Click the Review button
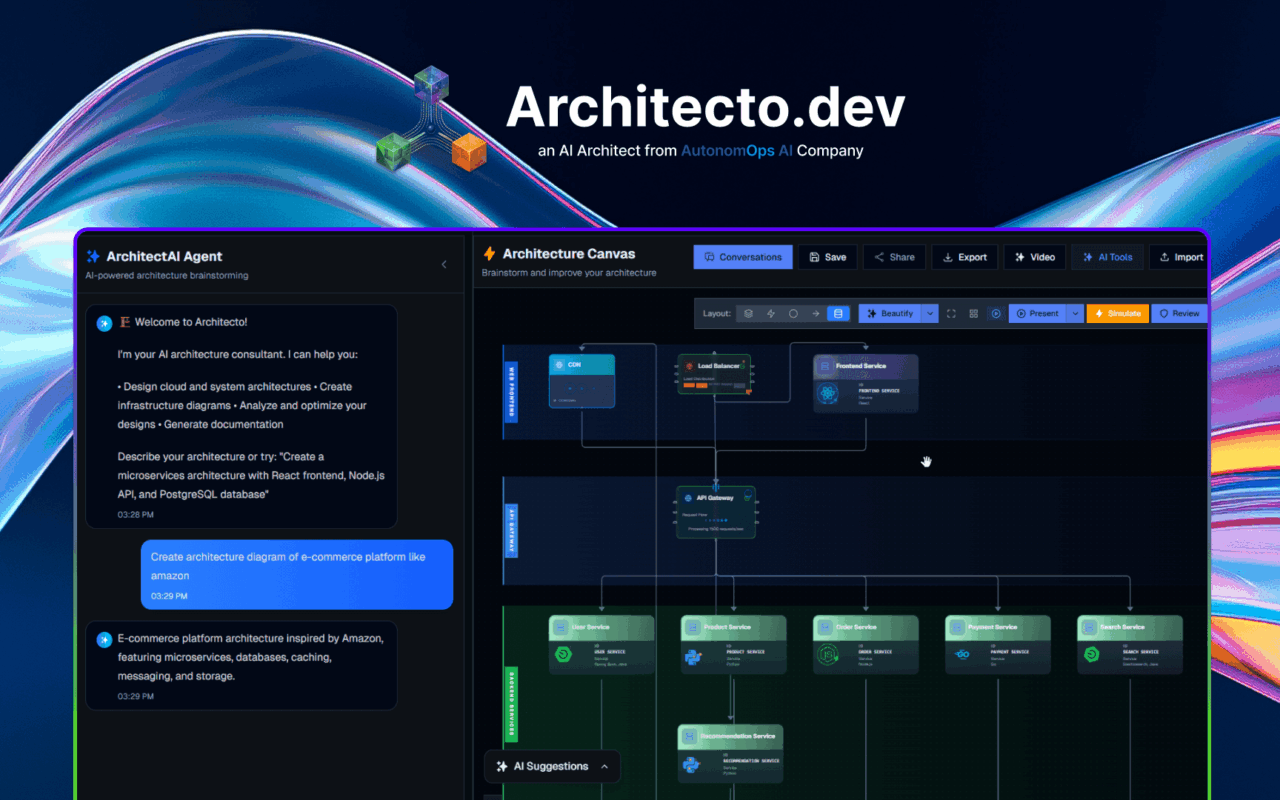Viewport: 1280px width, 800px height. (1179, 313)
